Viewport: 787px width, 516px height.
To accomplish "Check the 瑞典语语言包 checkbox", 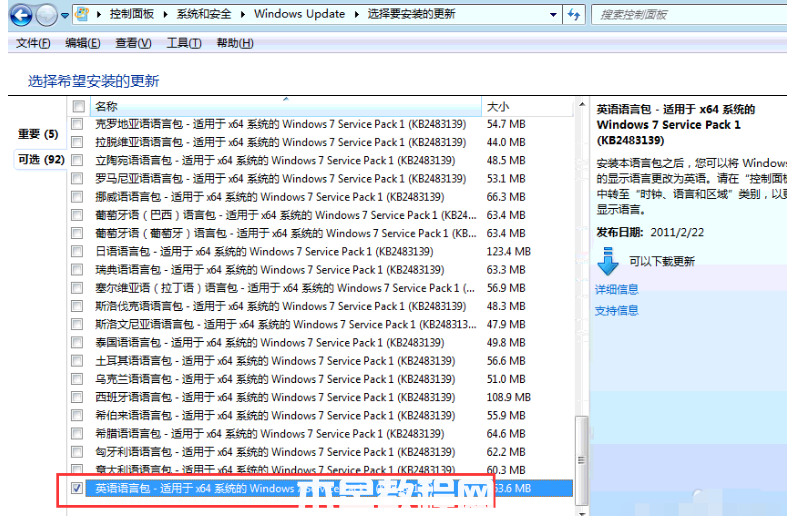I will coord(77,270).
